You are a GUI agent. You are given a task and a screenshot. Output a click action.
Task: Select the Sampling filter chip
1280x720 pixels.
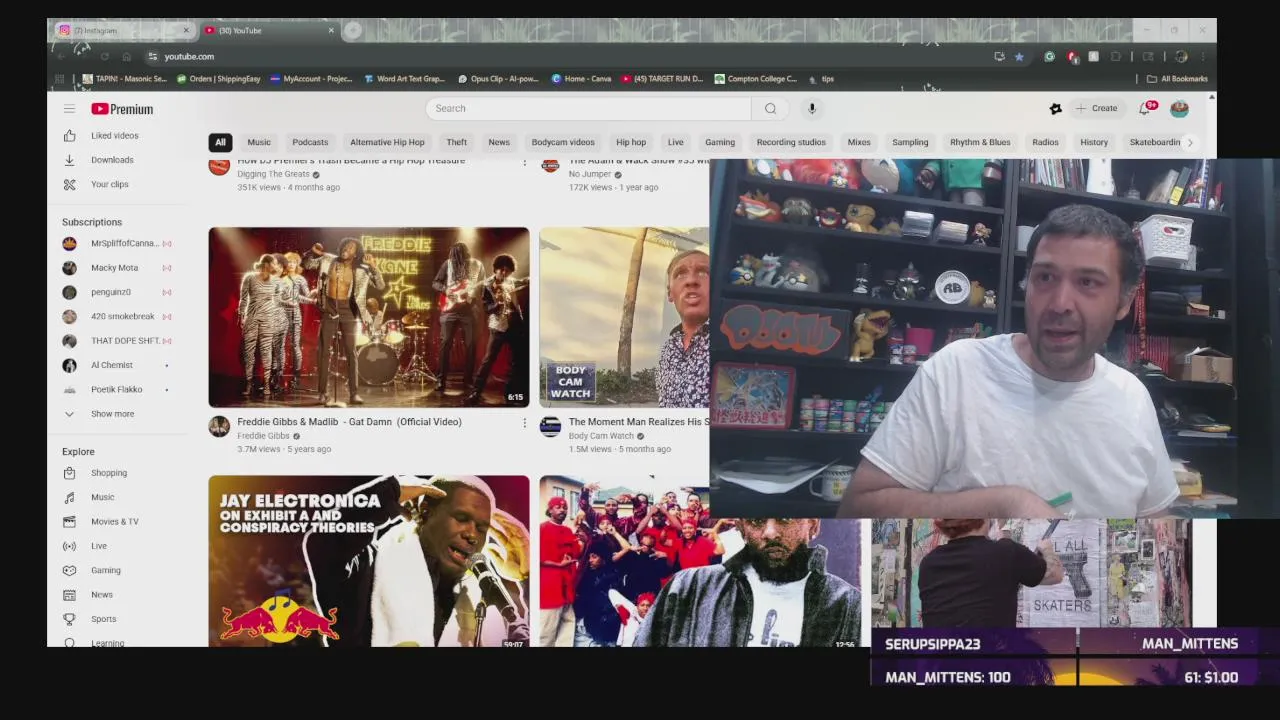point(910,142)
